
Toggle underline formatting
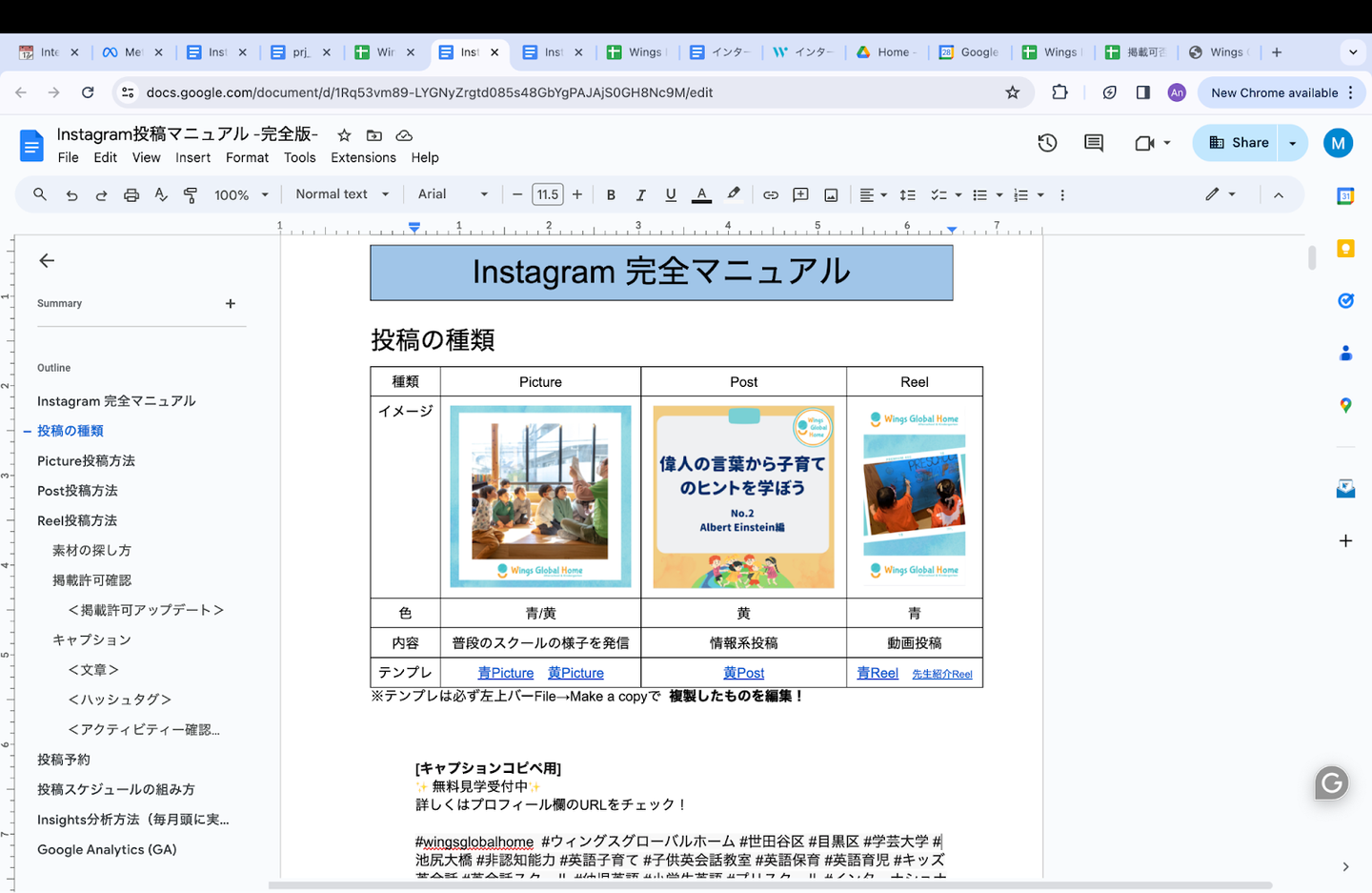coord(671,194)
